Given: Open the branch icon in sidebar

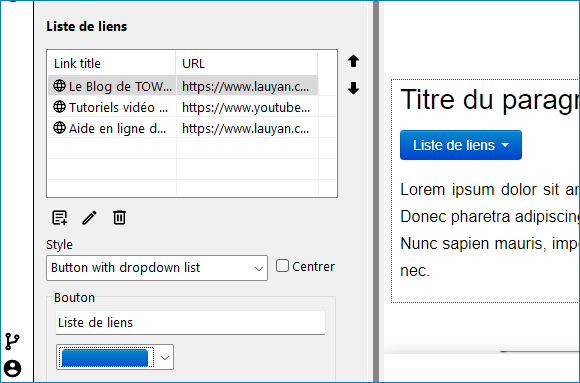Looking at the screenshot, I should tap(12, 341).
